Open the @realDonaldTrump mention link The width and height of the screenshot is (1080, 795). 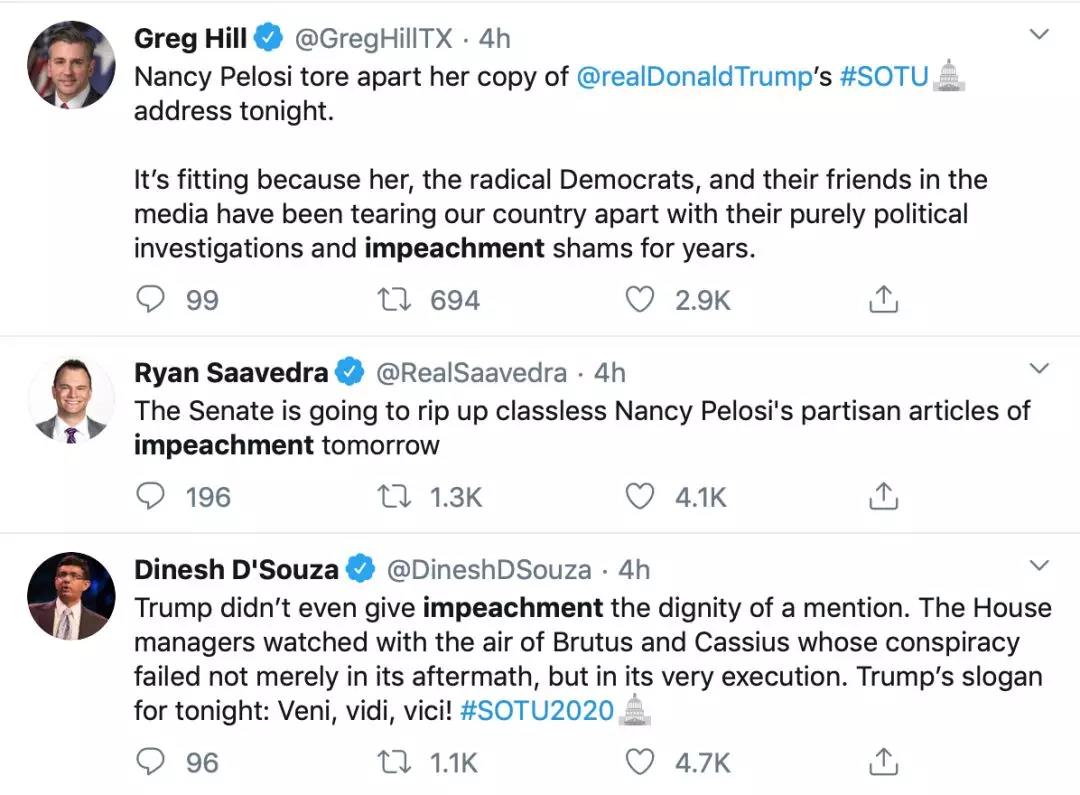pyautogui.click(x=694, y=77)
